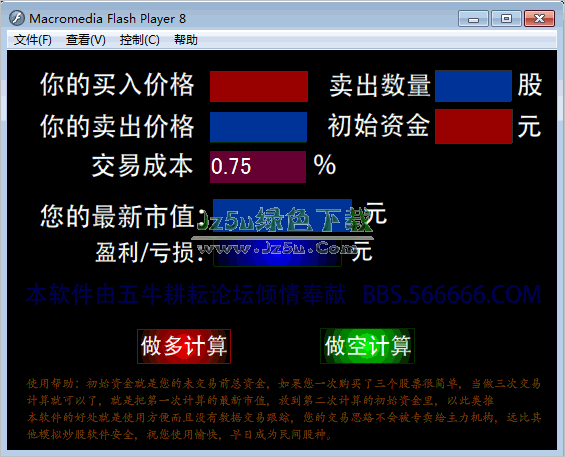Click the 你的卖出价格 label
Image resolution: width=565 pixels, height=457 pixels.
coord(117,126)
